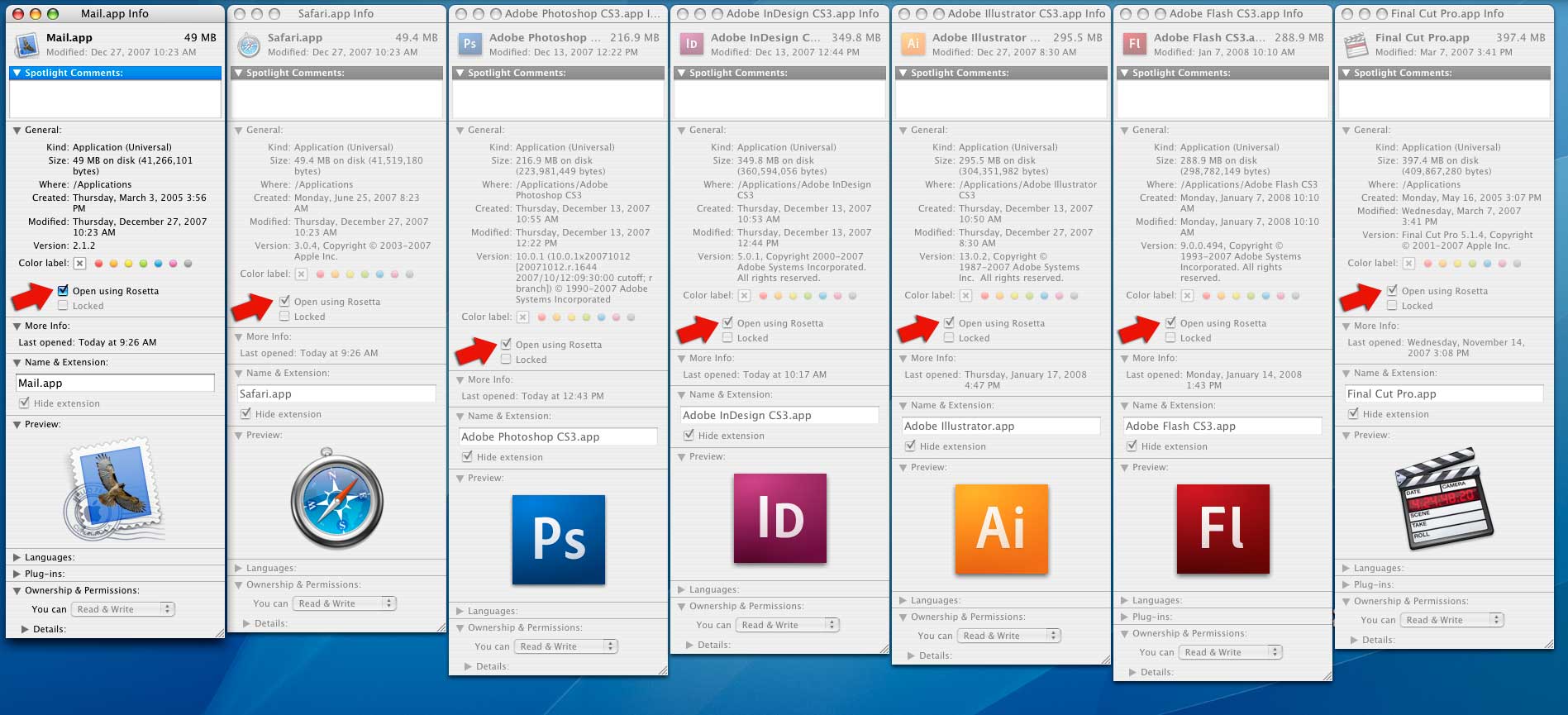The width and height of the screenshot is (1568, 715).
Task: Toggle Hide extension in Adobe Photoshop Info
Action: pos(467,456)
